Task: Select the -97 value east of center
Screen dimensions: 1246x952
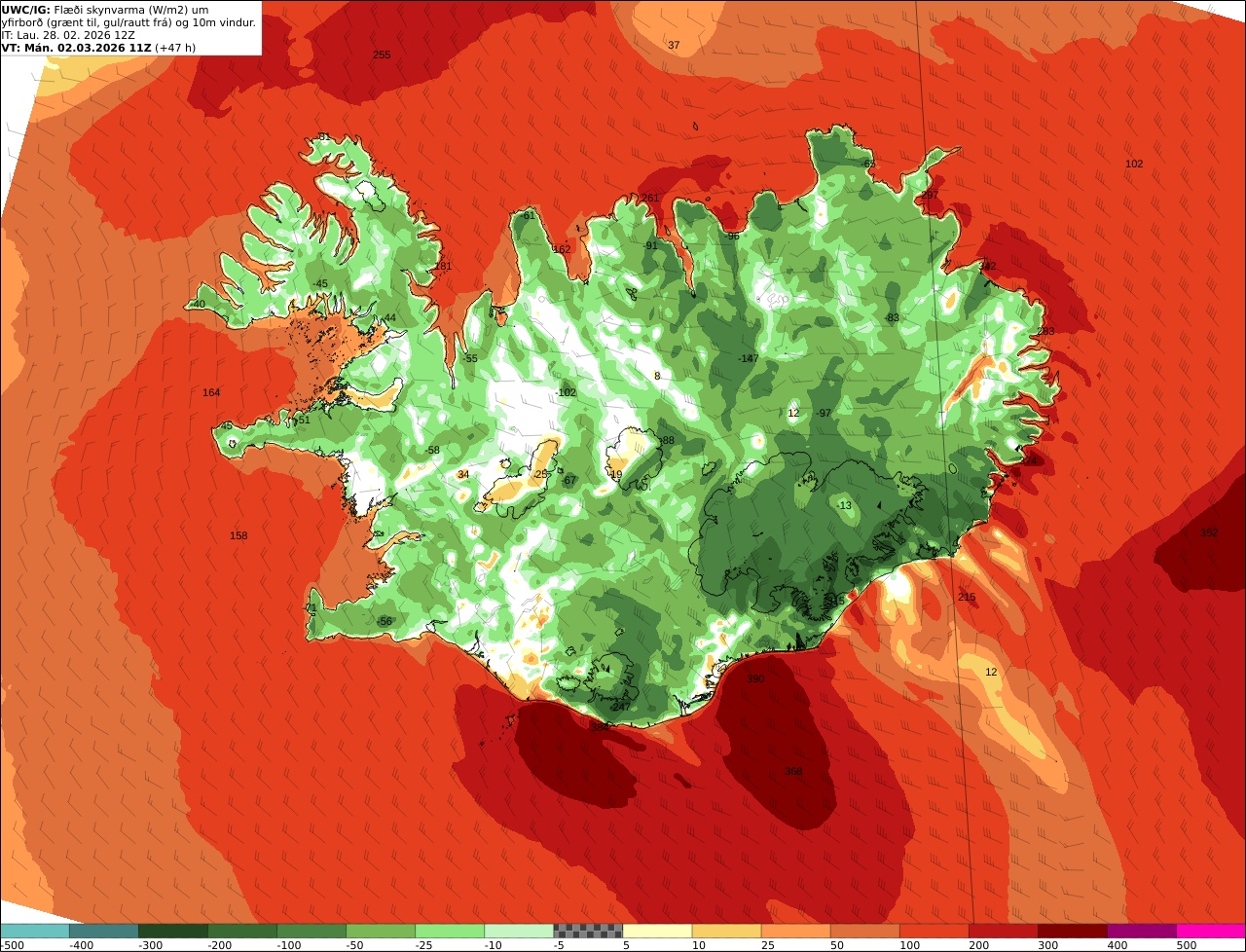Action: [x=823, y=413]
